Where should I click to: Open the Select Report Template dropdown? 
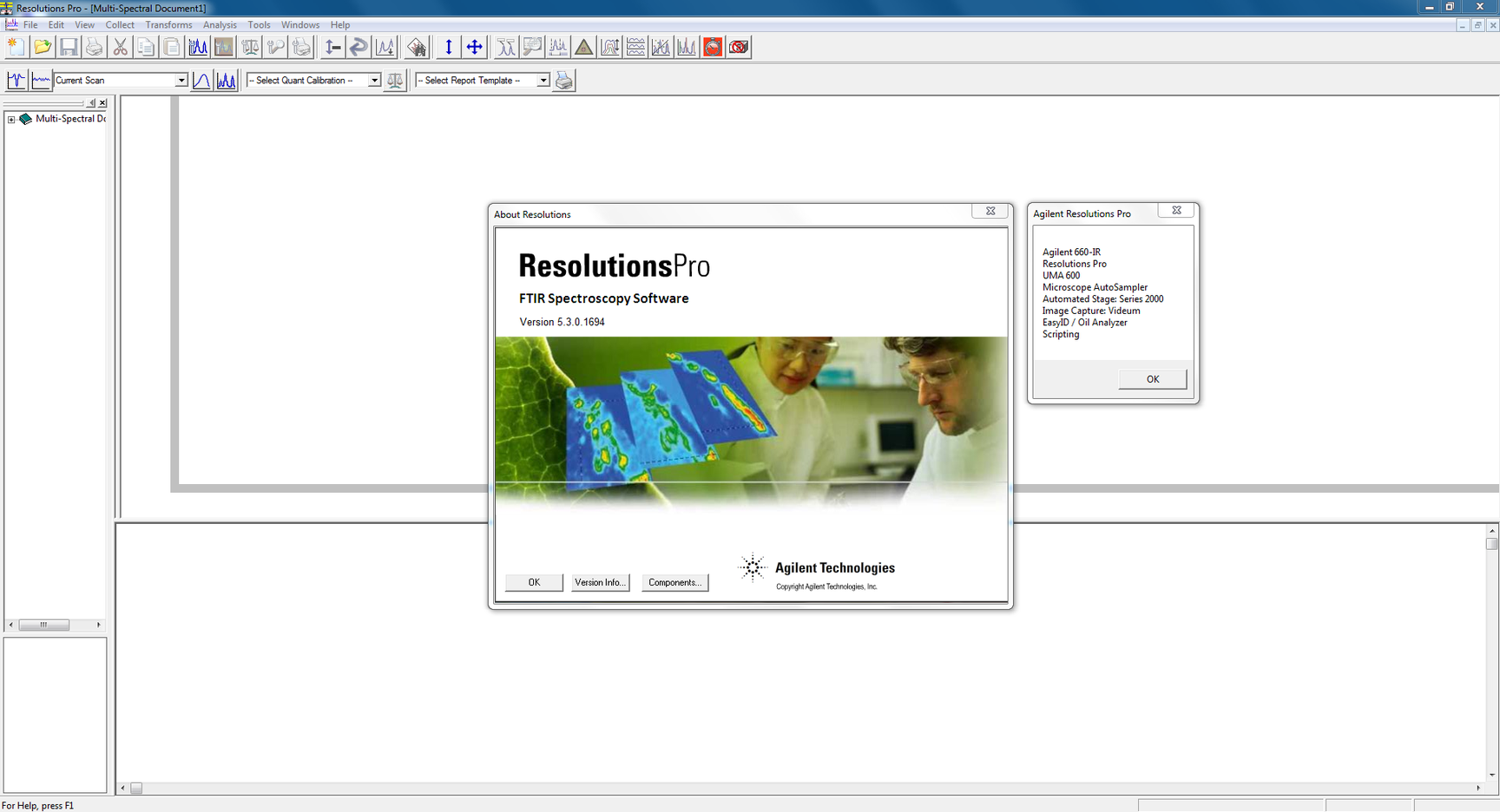(x=543, y=80)
